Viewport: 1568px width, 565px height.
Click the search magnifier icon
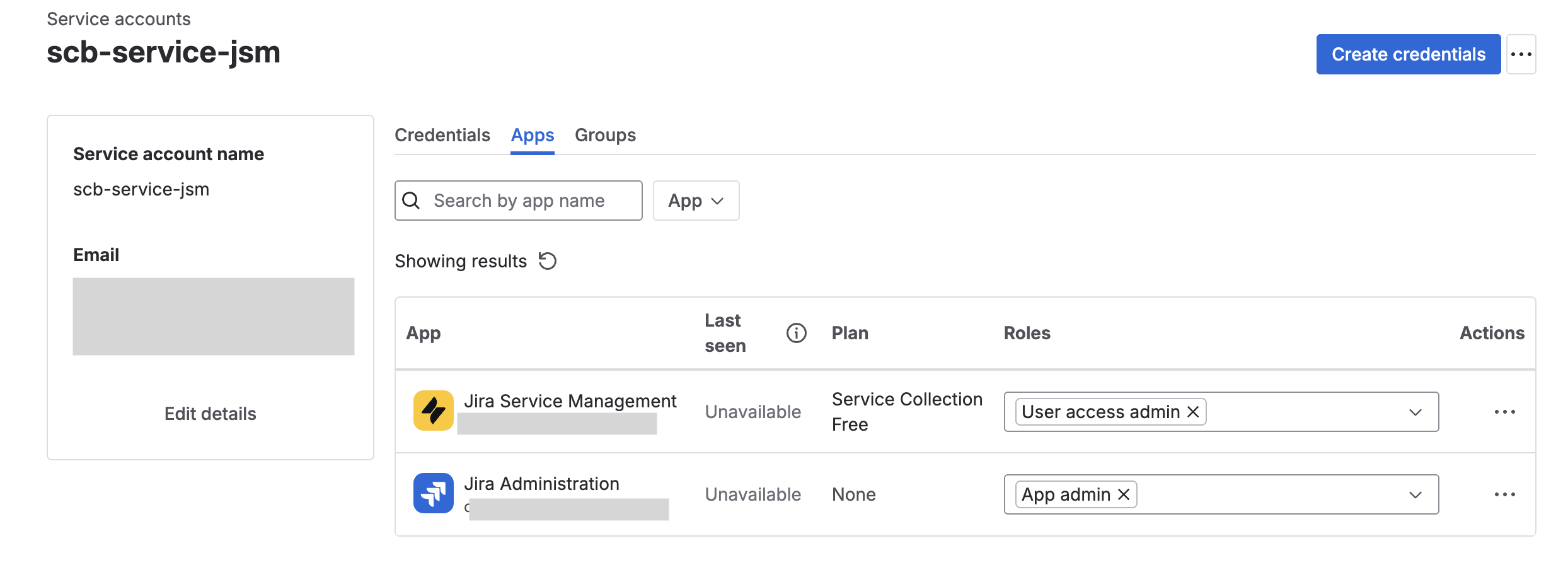point(411,201)
